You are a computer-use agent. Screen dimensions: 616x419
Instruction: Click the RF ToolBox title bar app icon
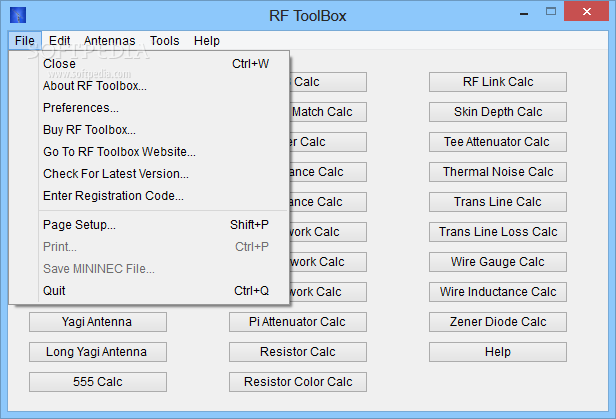(x=18, y=15)
